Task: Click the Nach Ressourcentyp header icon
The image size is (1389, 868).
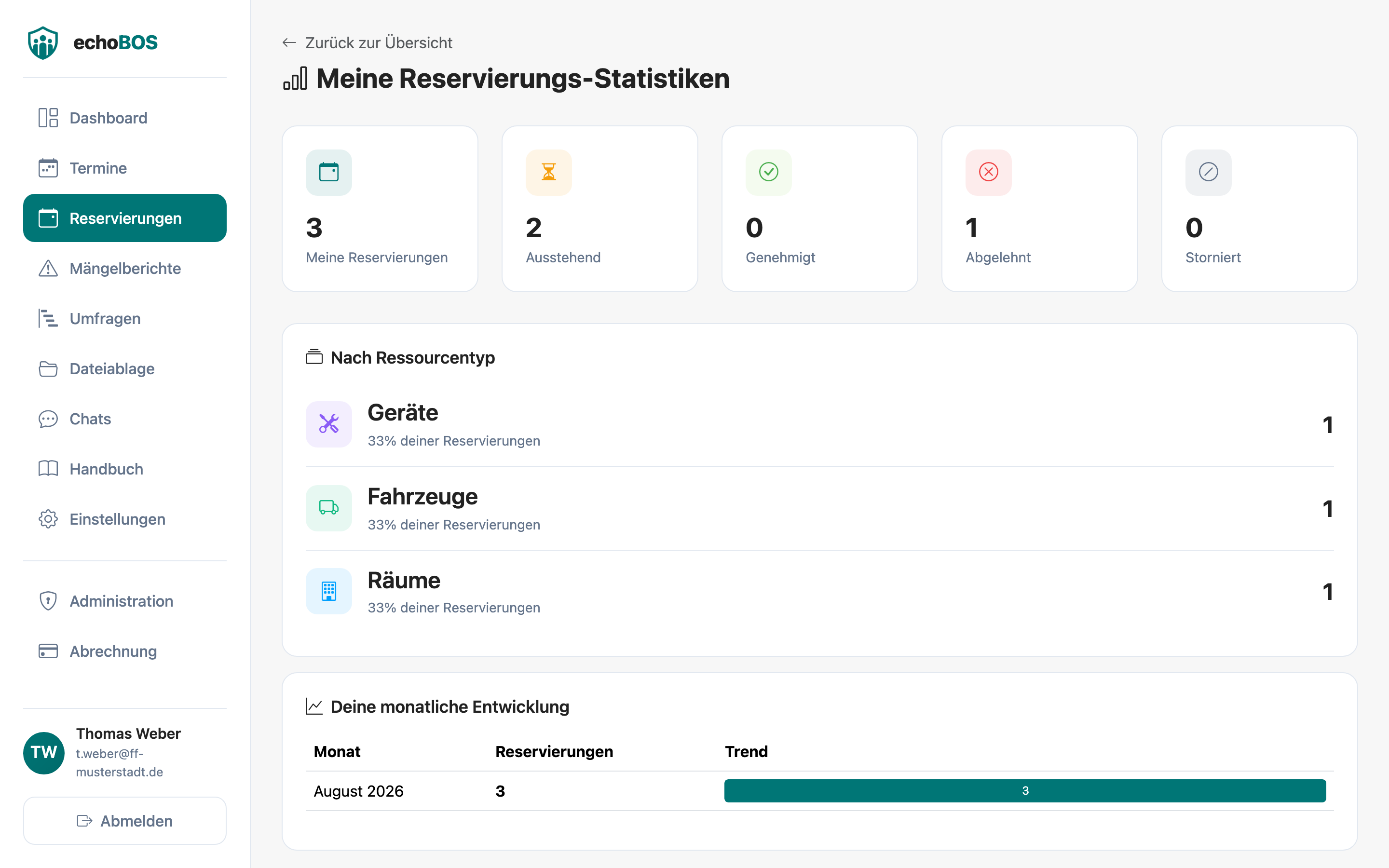Action: coord(314,357)
